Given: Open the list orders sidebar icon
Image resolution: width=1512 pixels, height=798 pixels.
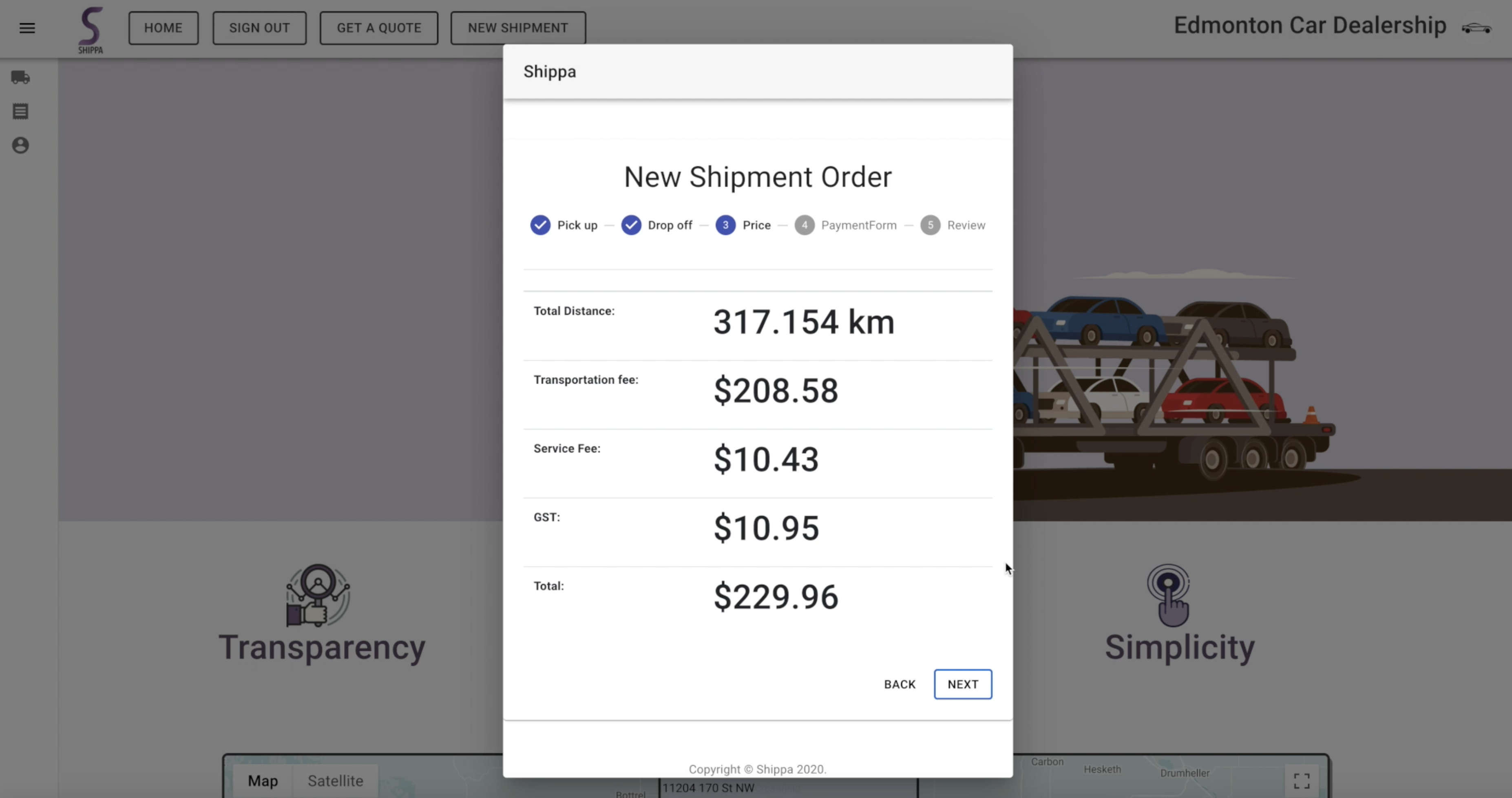Looking at the screenshot, I should (20, 112).
